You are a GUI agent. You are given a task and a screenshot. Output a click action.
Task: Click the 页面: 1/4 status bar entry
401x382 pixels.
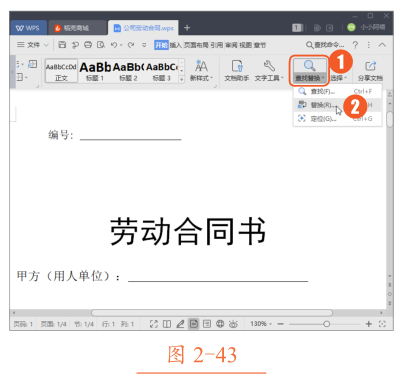[53, 324]
